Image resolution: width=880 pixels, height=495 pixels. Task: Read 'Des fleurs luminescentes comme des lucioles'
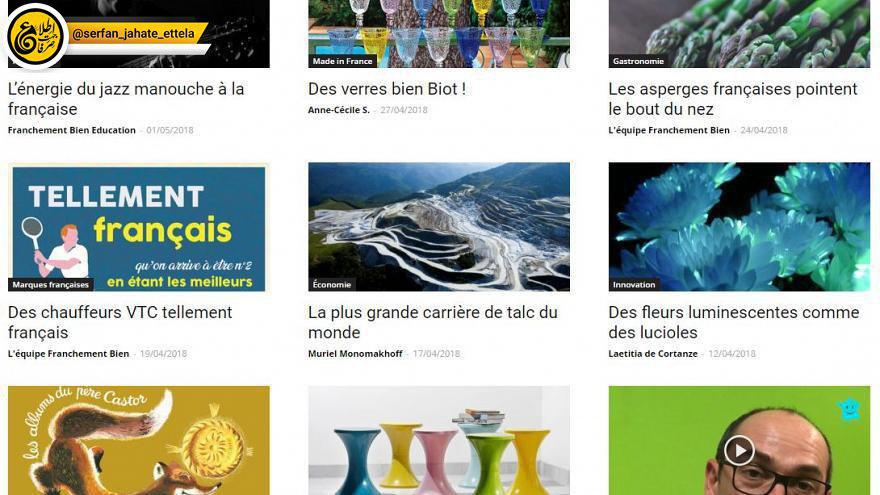click(734, 322)
